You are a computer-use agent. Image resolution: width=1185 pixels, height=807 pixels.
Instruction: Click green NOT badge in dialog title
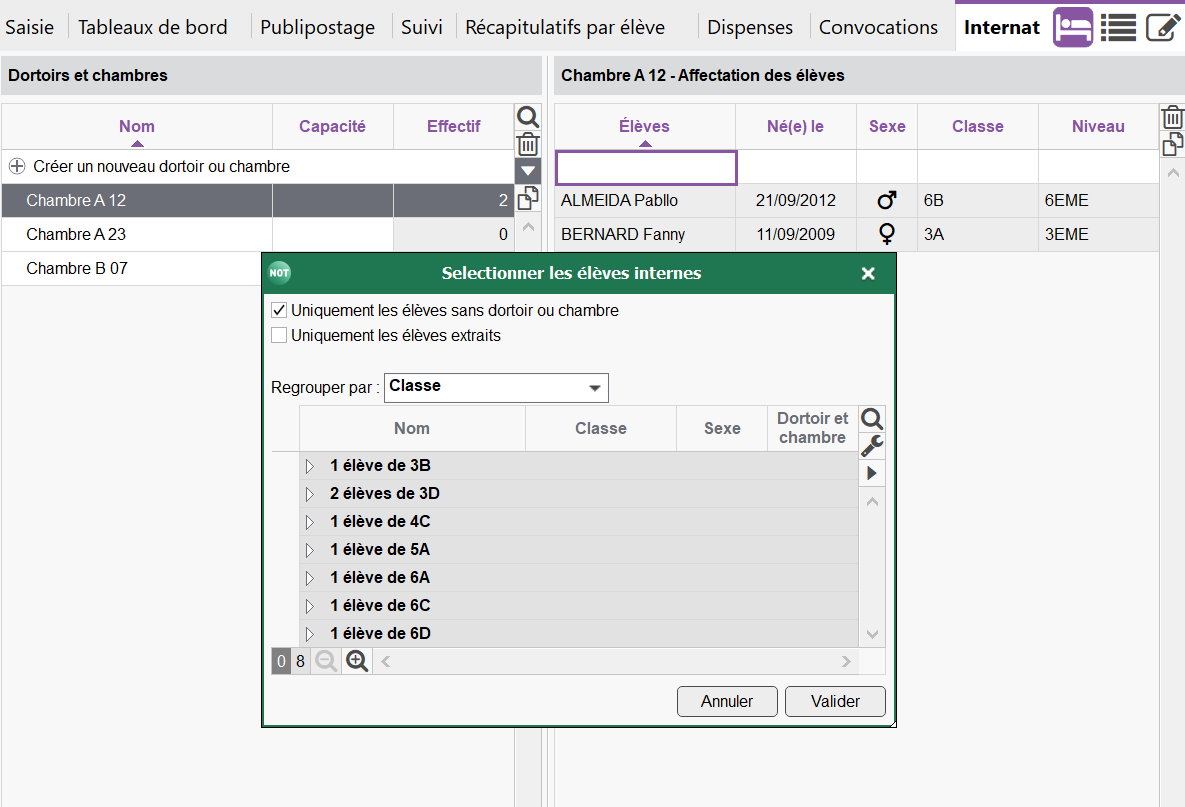point(280,273)
